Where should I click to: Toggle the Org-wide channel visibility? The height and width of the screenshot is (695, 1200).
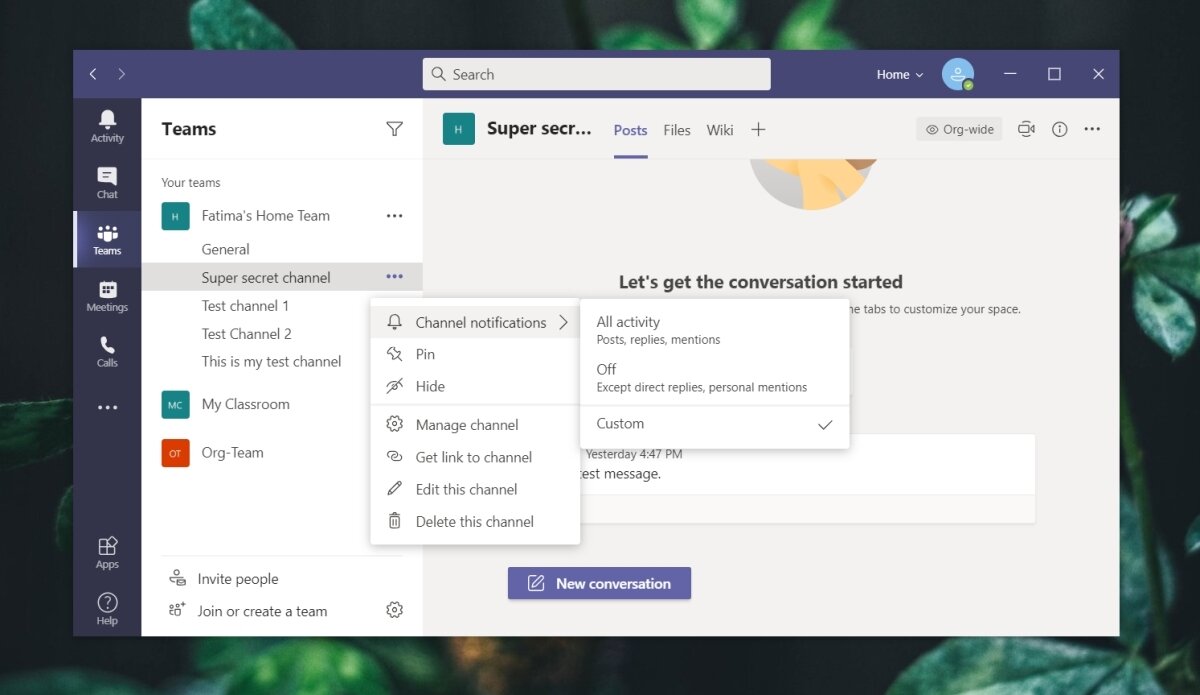click(958, 128)
